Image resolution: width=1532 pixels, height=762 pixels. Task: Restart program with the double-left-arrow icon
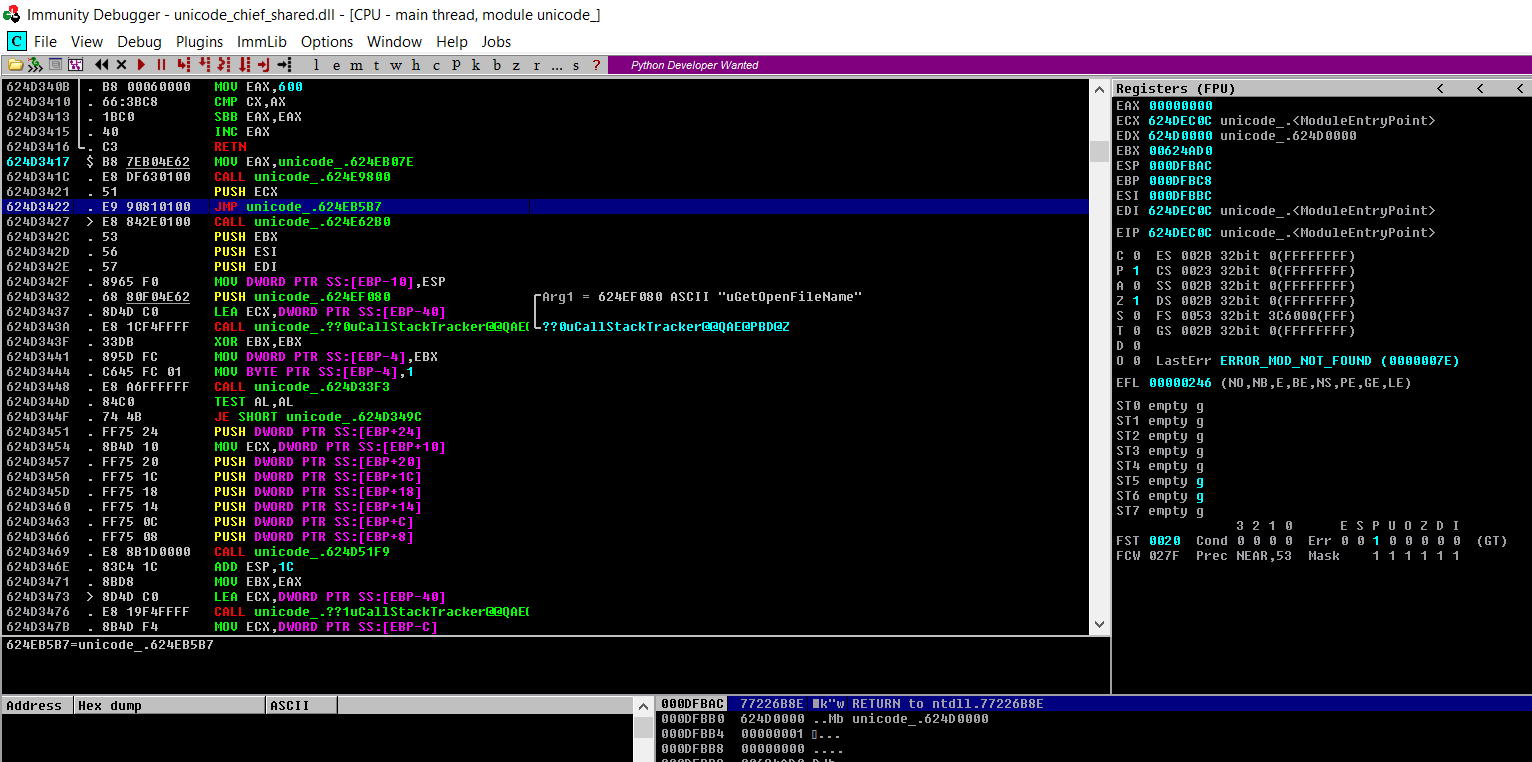(x=101, y=65)
